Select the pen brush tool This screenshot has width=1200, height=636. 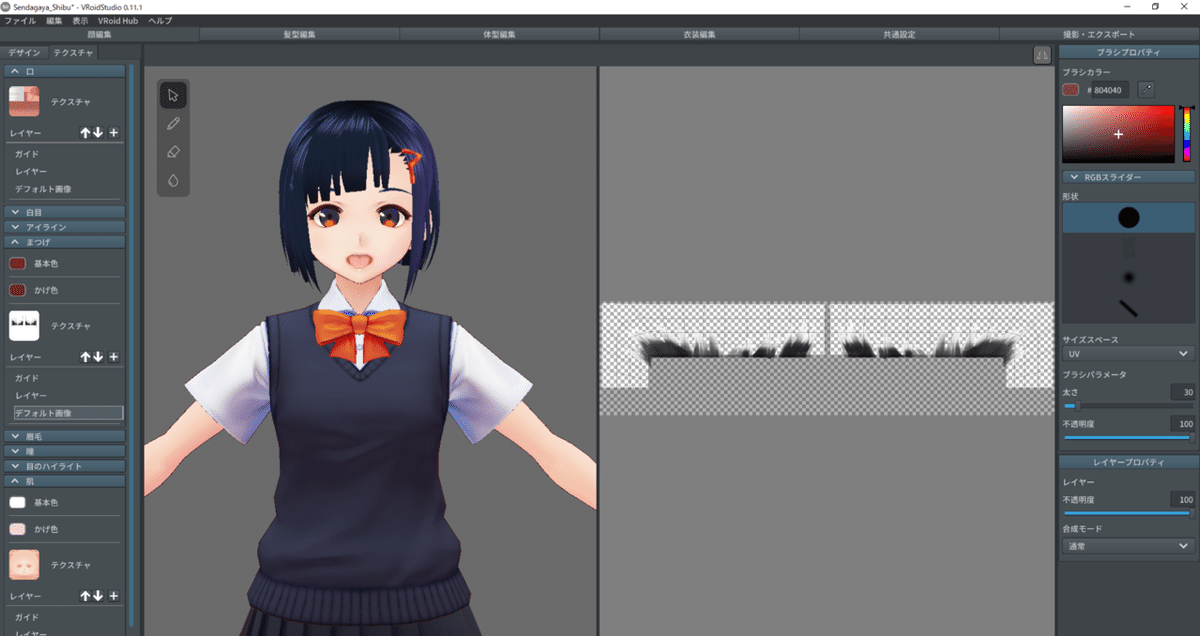point(172,123)
